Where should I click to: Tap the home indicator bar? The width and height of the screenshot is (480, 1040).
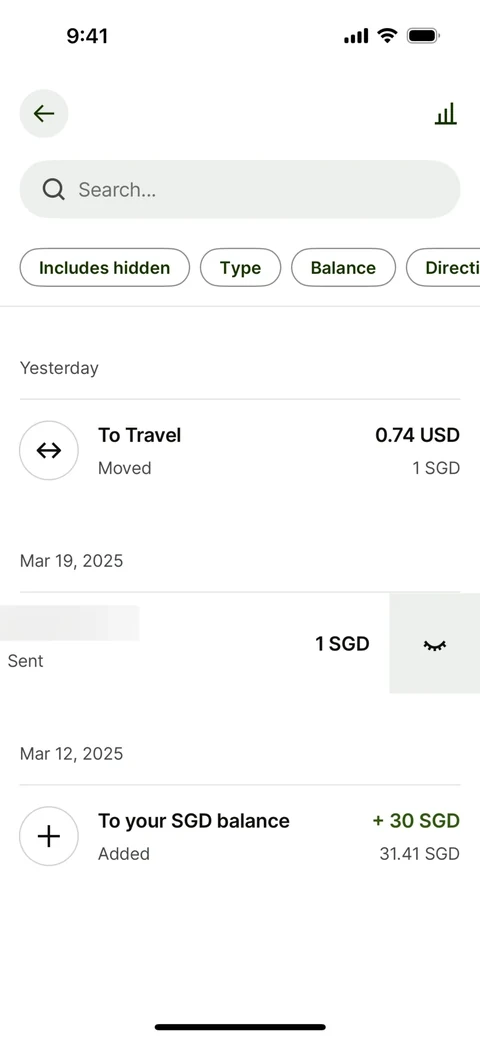pyautogui.click(x=240, y=1027)
